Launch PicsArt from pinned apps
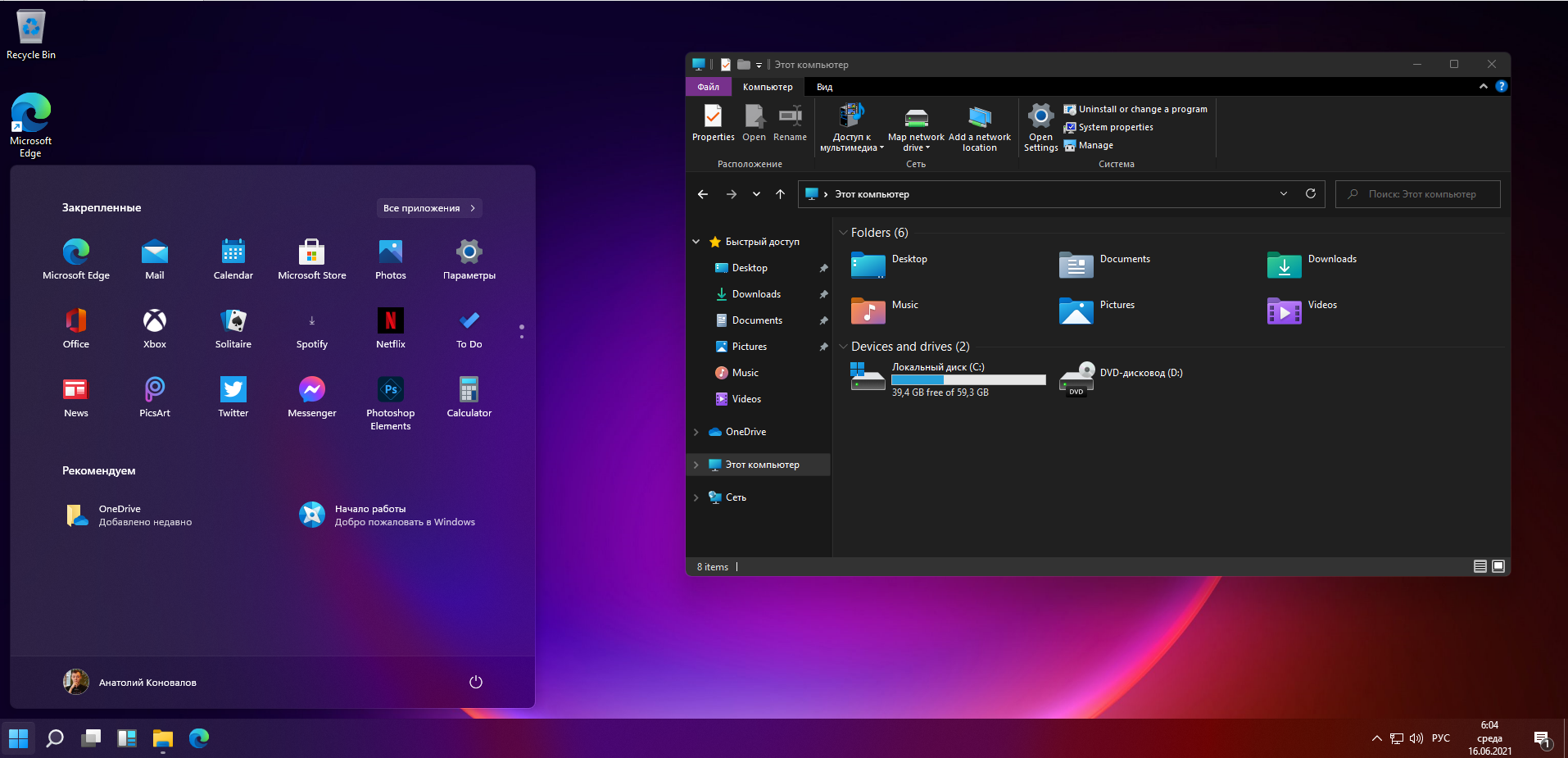Viewport: 1568px width, 758px height. coord(155,397)
